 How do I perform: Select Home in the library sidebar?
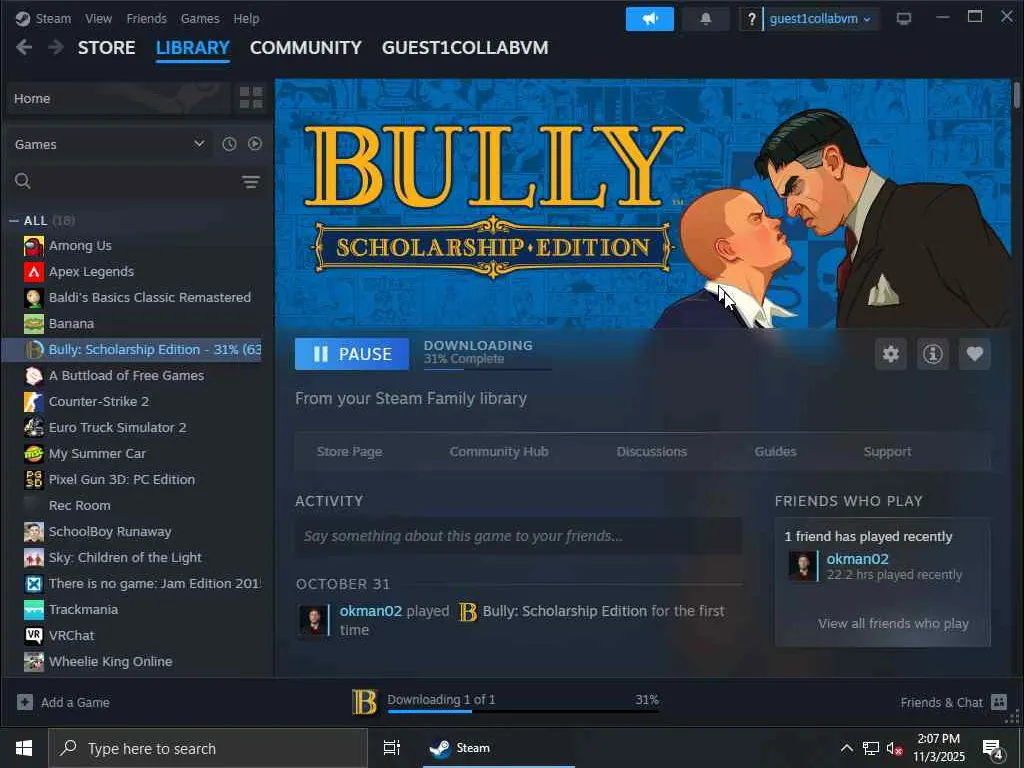tap(118, 99)
